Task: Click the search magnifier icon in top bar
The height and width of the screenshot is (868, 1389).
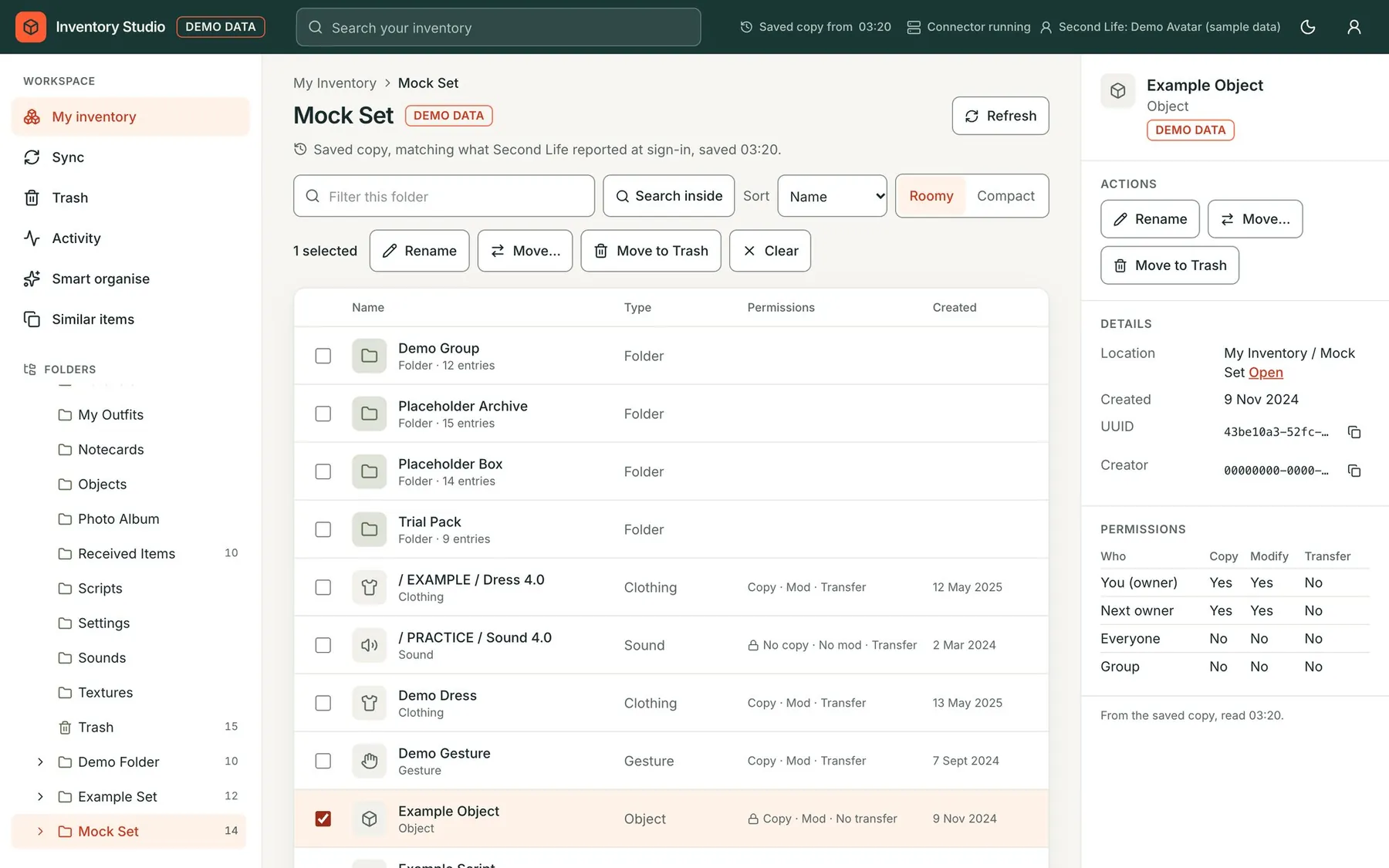Action: point(316,27)
